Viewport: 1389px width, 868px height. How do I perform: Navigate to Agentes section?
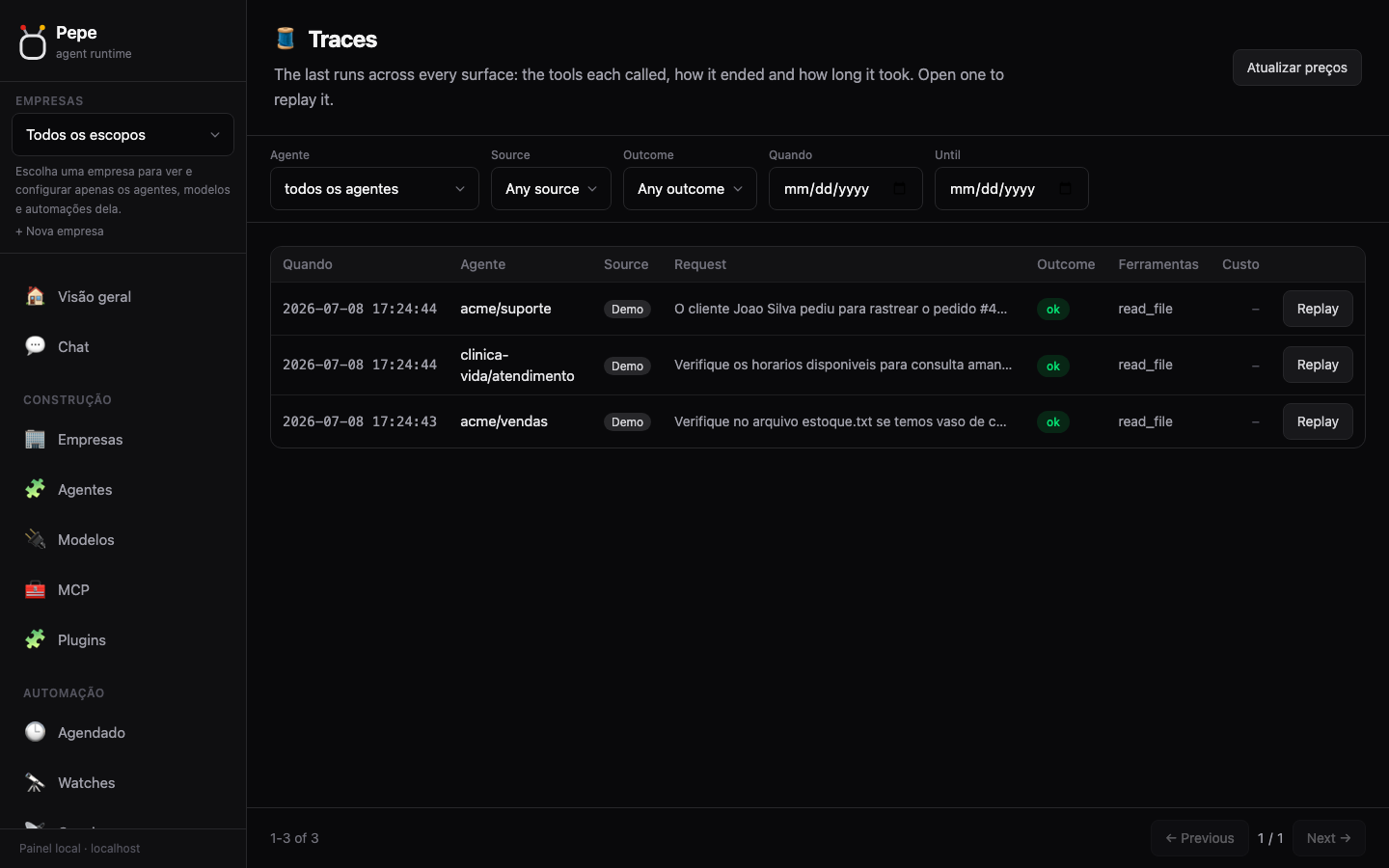[x=123, y=489]
